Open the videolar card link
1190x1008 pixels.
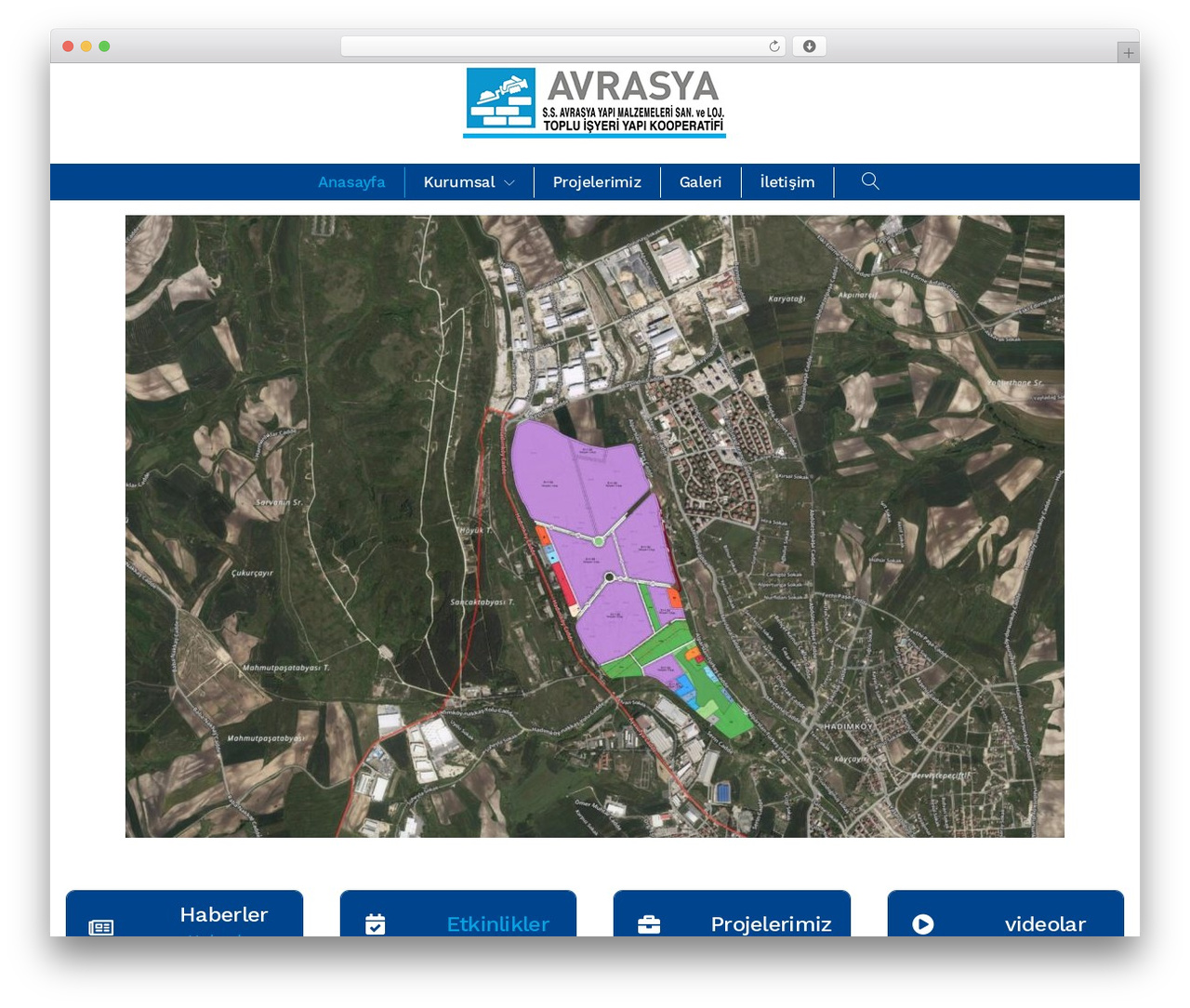tap(1045, 924)
